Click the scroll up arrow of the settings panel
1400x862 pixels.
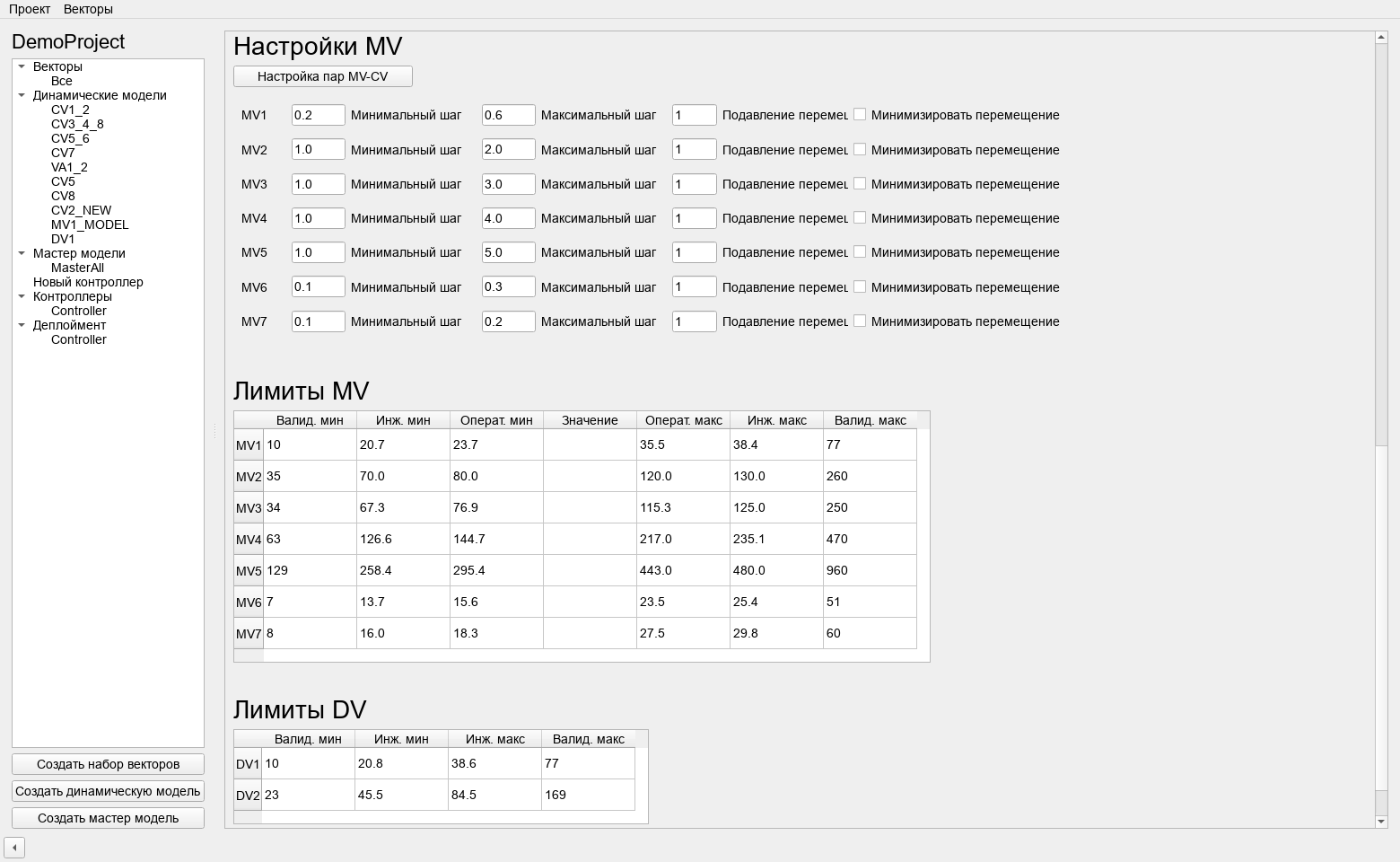coord(1381,38)
